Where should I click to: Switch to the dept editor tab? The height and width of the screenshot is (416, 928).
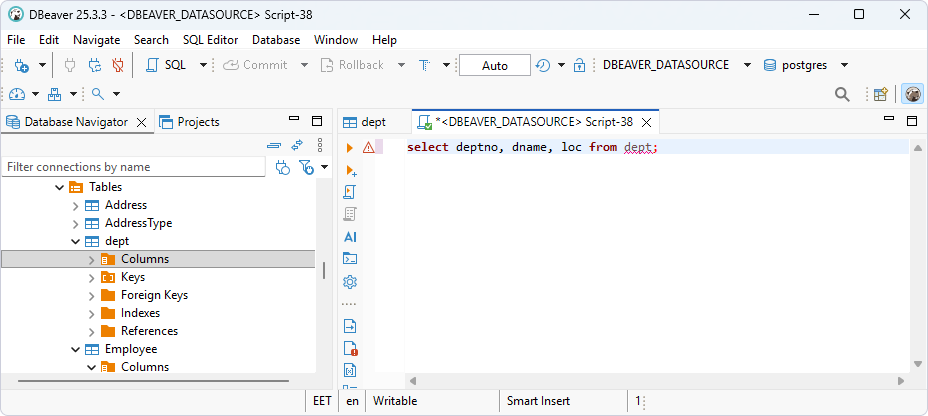[365, 122]
